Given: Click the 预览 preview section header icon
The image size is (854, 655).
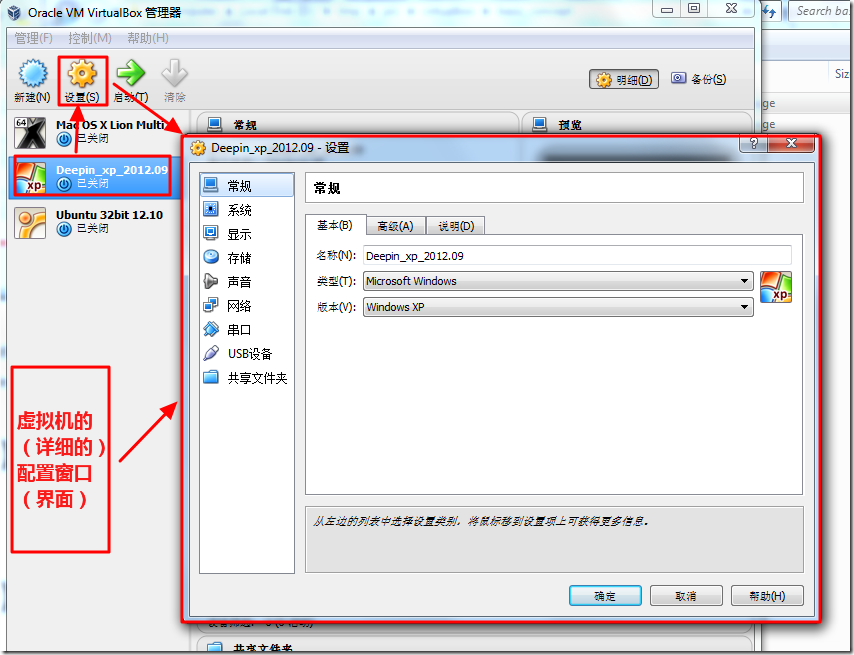Looking at the screenshot, I should click(x=539, y=124).
